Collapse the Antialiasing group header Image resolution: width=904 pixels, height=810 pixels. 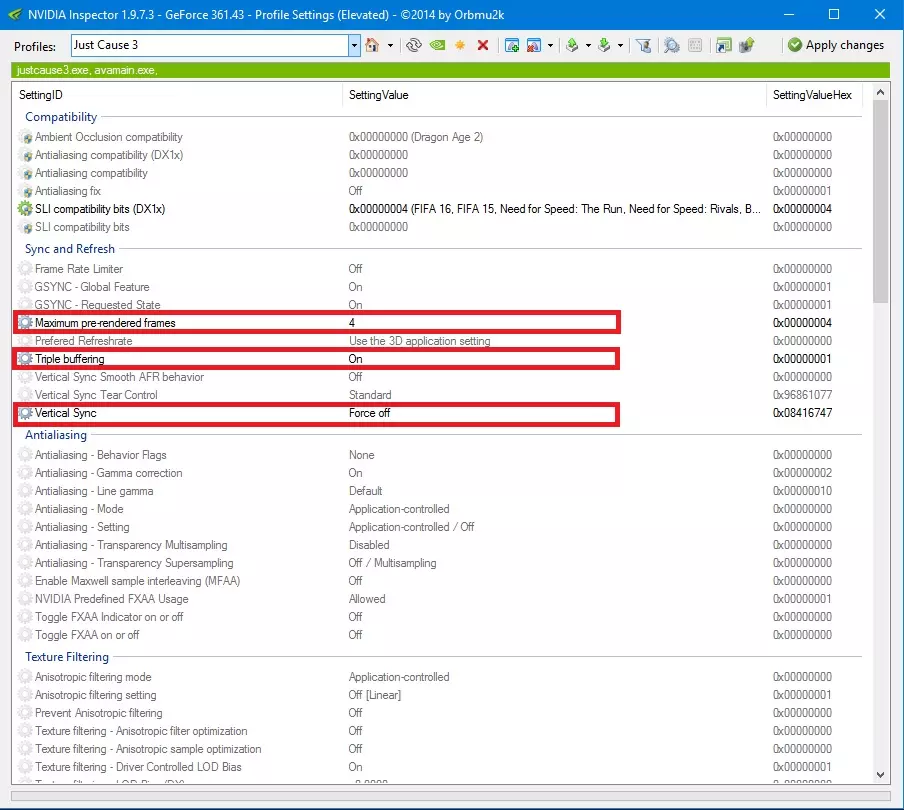click(56, 435)
